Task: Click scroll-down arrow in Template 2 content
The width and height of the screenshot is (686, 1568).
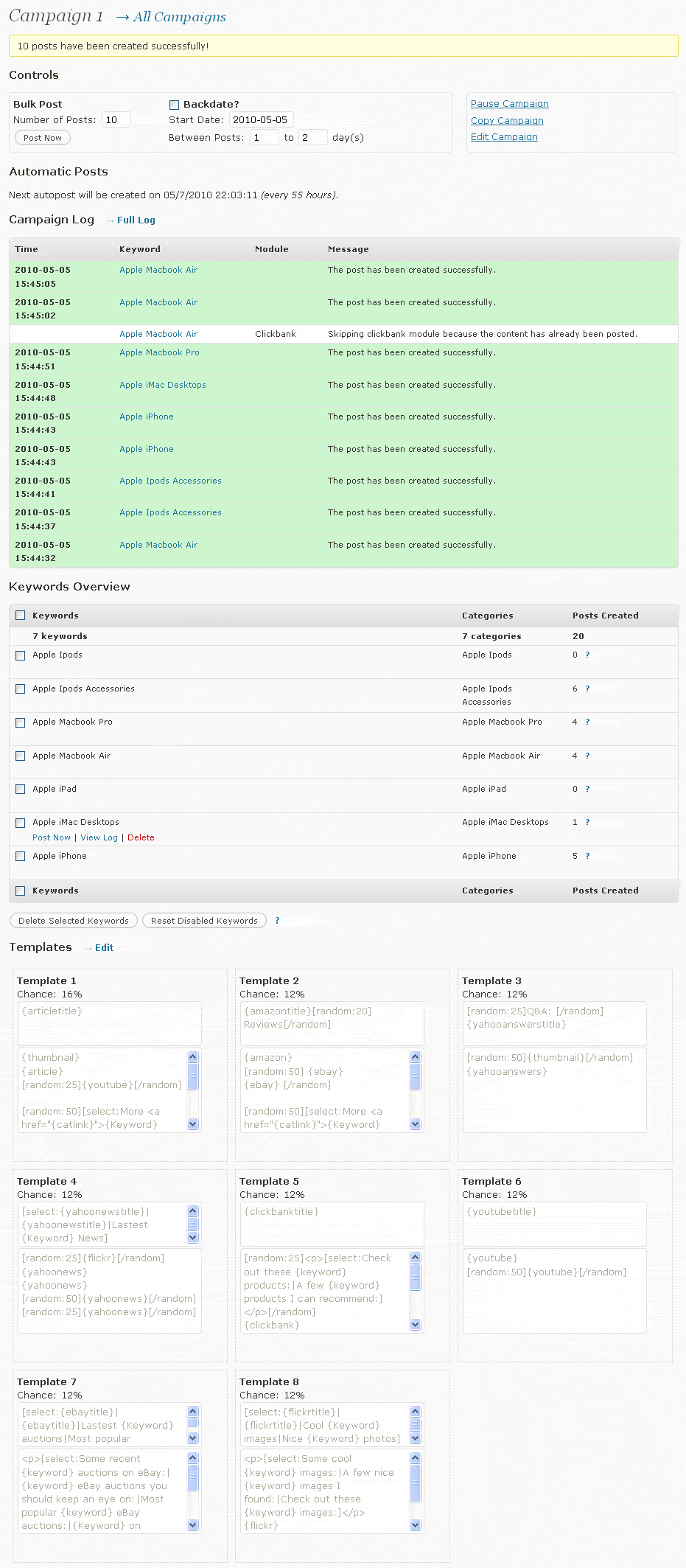Action: (416, 1124)
